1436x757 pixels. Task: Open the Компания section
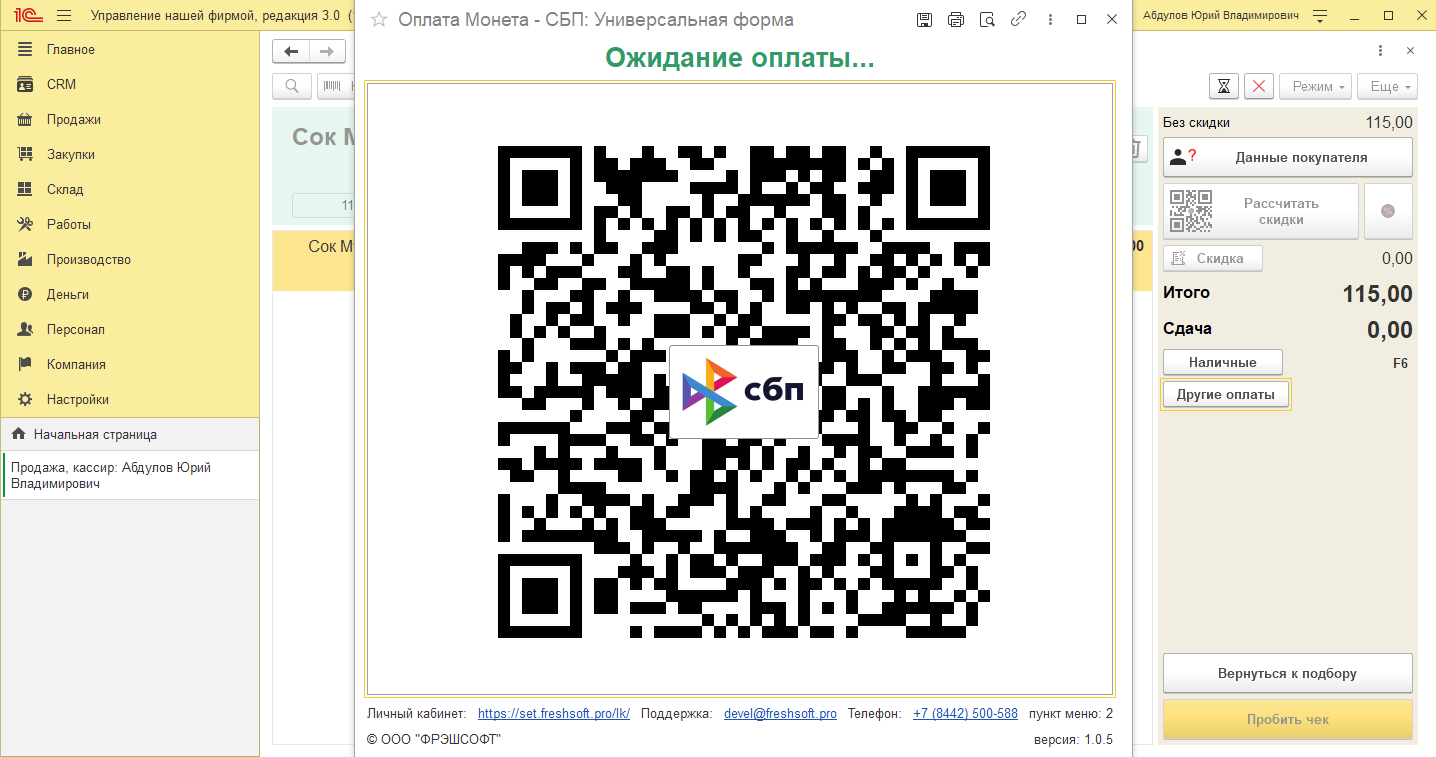(130, 364)
